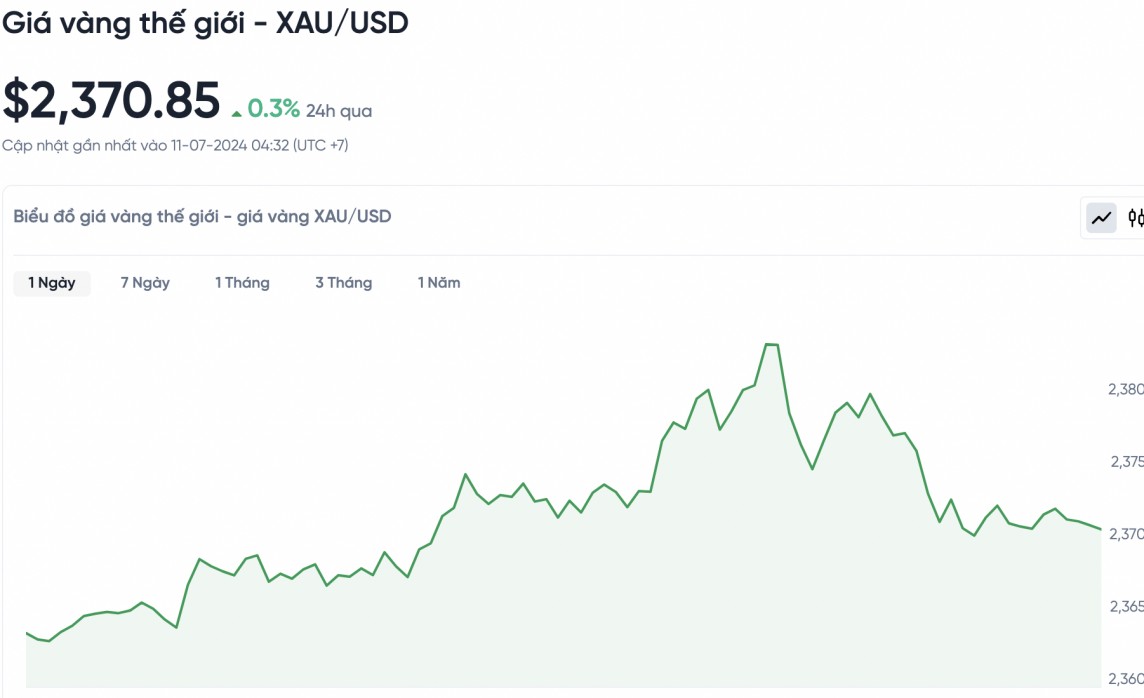The width and height of the screenshot is (1144, 698).
Task: Click the green up-triangle price change icon
Action: (237, 112)
